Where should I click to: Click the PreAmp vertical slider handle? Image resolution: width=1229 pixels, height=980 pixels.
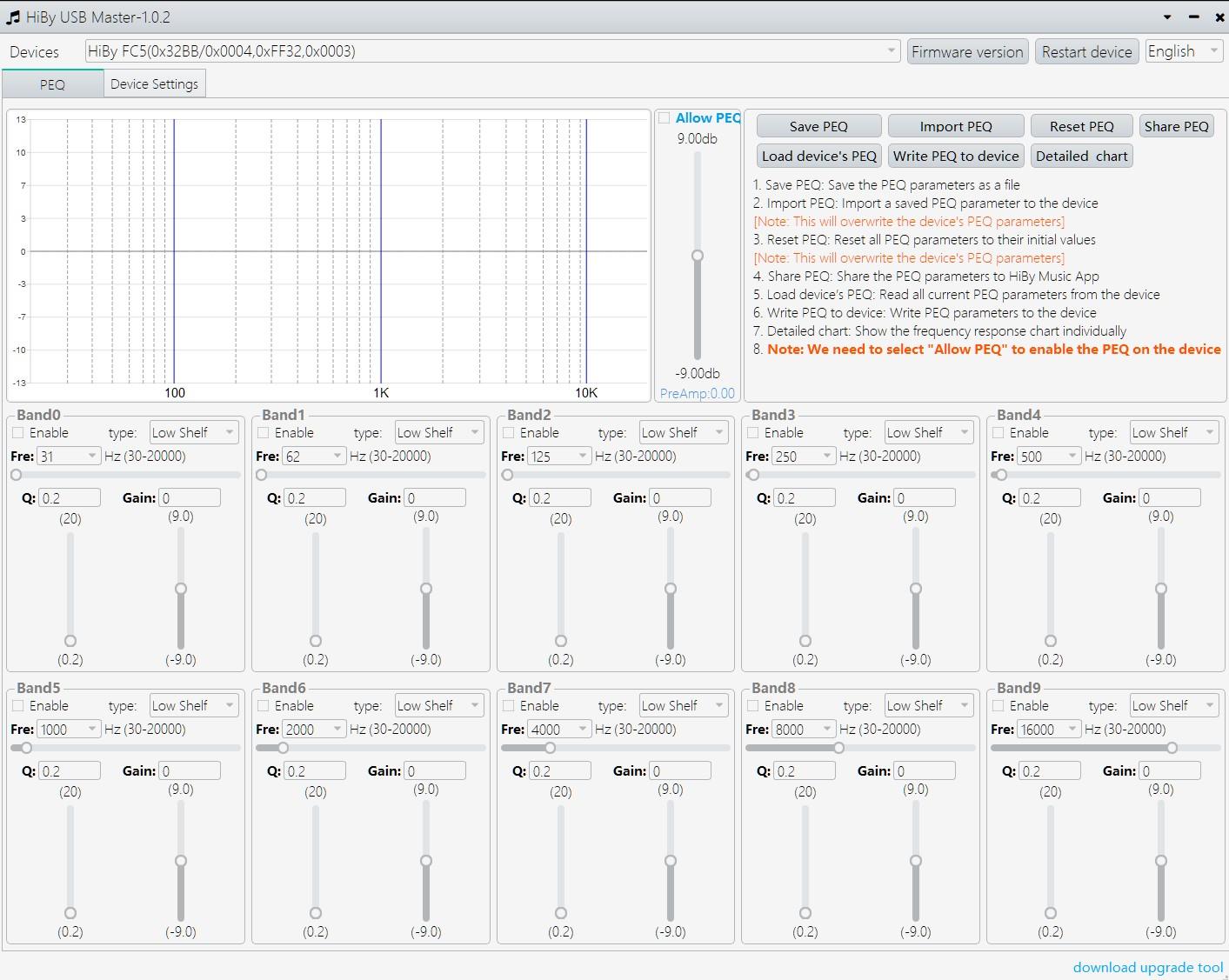click(x=698, y=256)
